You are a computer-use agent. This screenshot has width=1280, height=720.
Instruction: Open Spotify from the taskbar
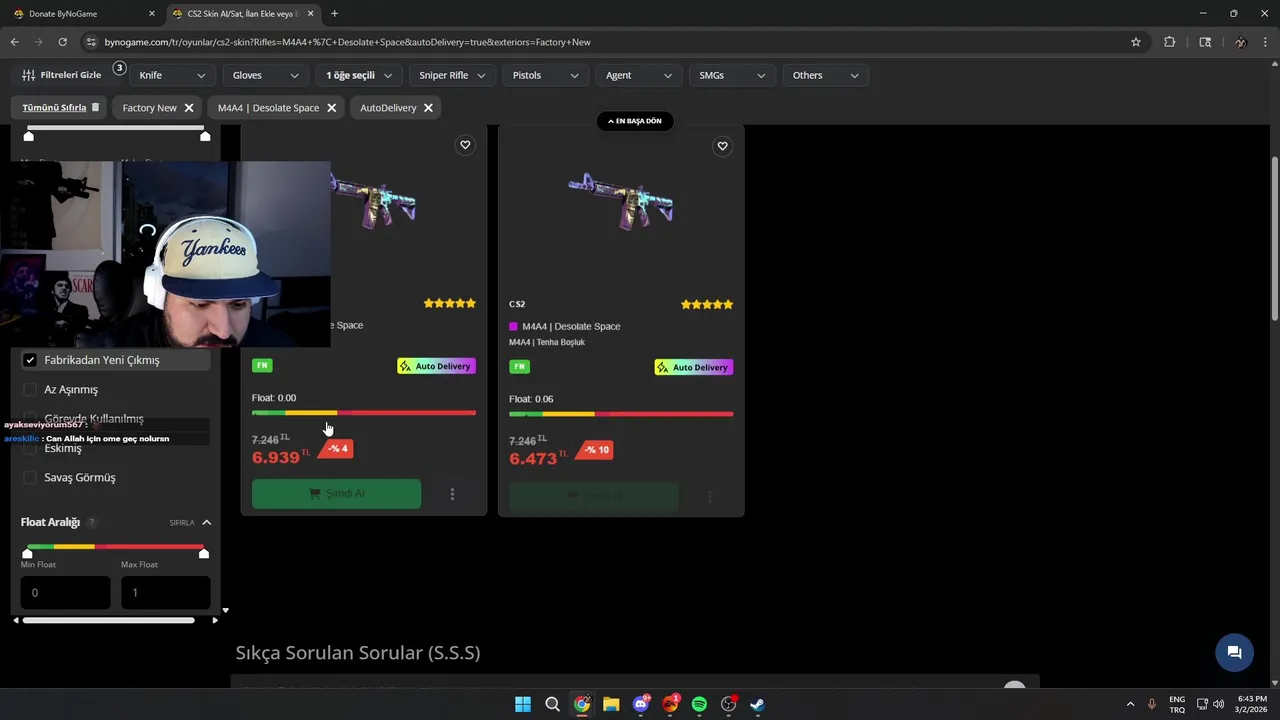(x=699, y=704)
